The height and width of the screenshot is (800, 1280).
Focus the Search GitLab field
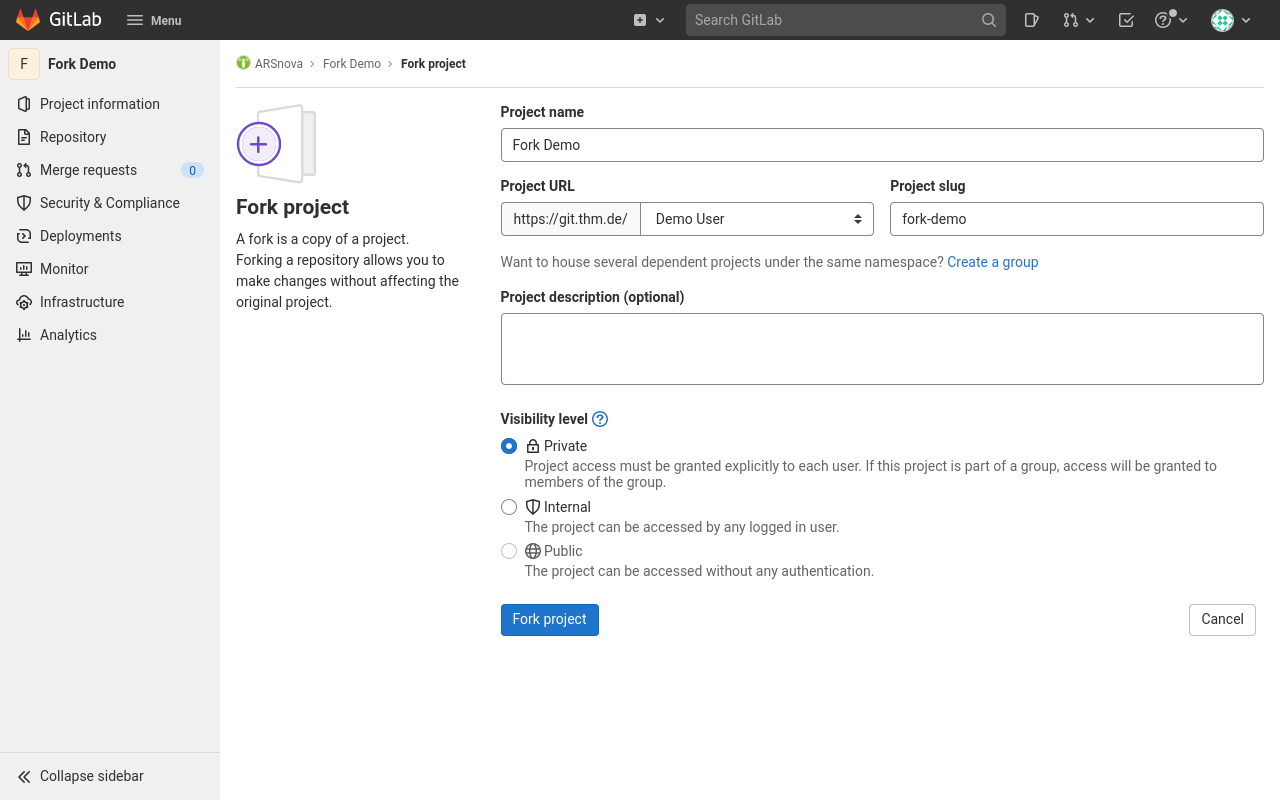[846, 20]
